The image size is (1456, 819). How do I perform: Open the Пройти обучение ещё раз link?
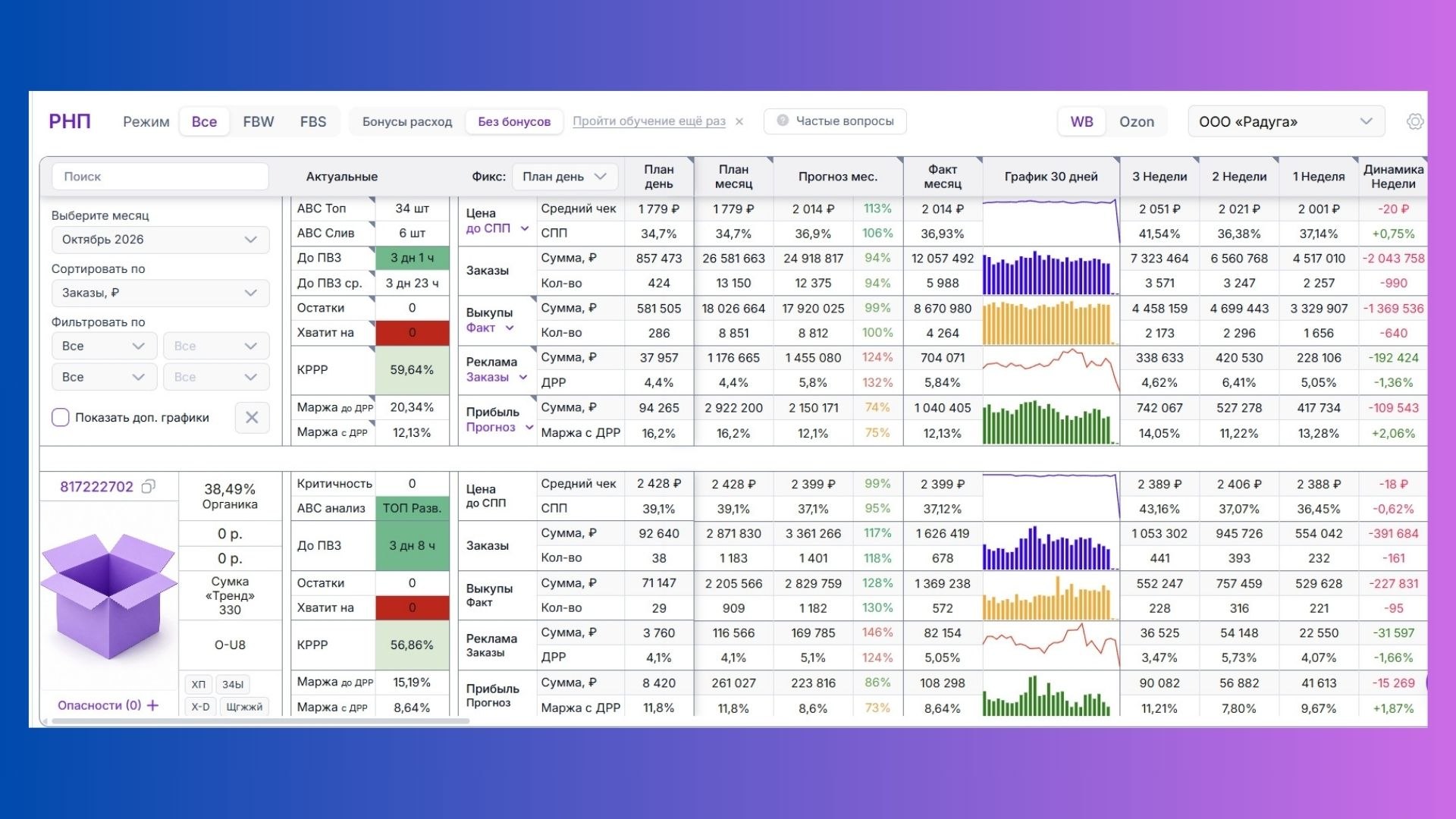[x=649, y=121]
